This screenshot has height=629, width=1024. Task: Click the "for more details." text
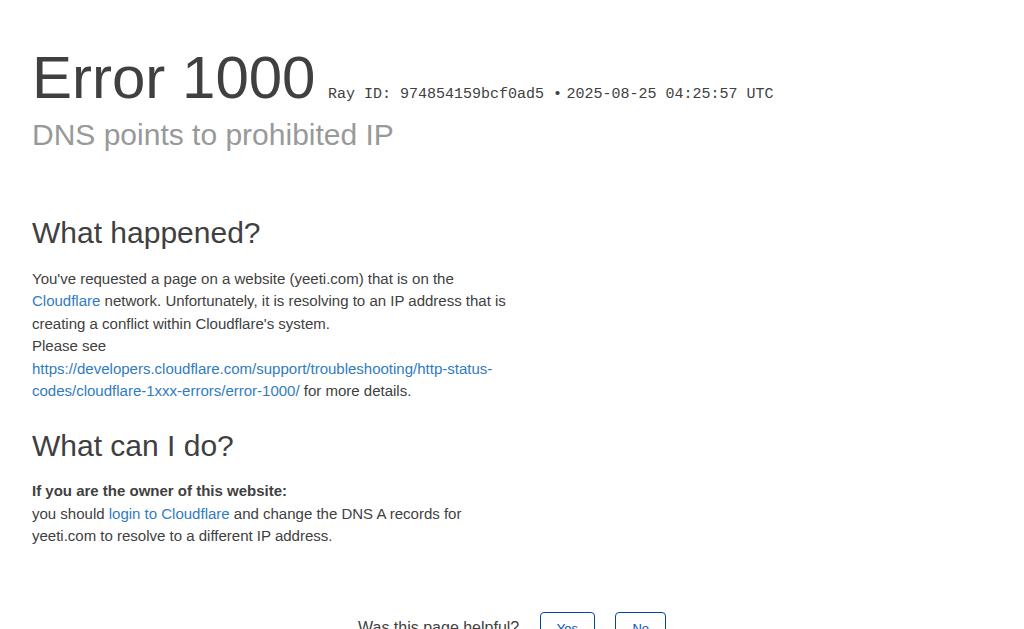tap(357, 391)
